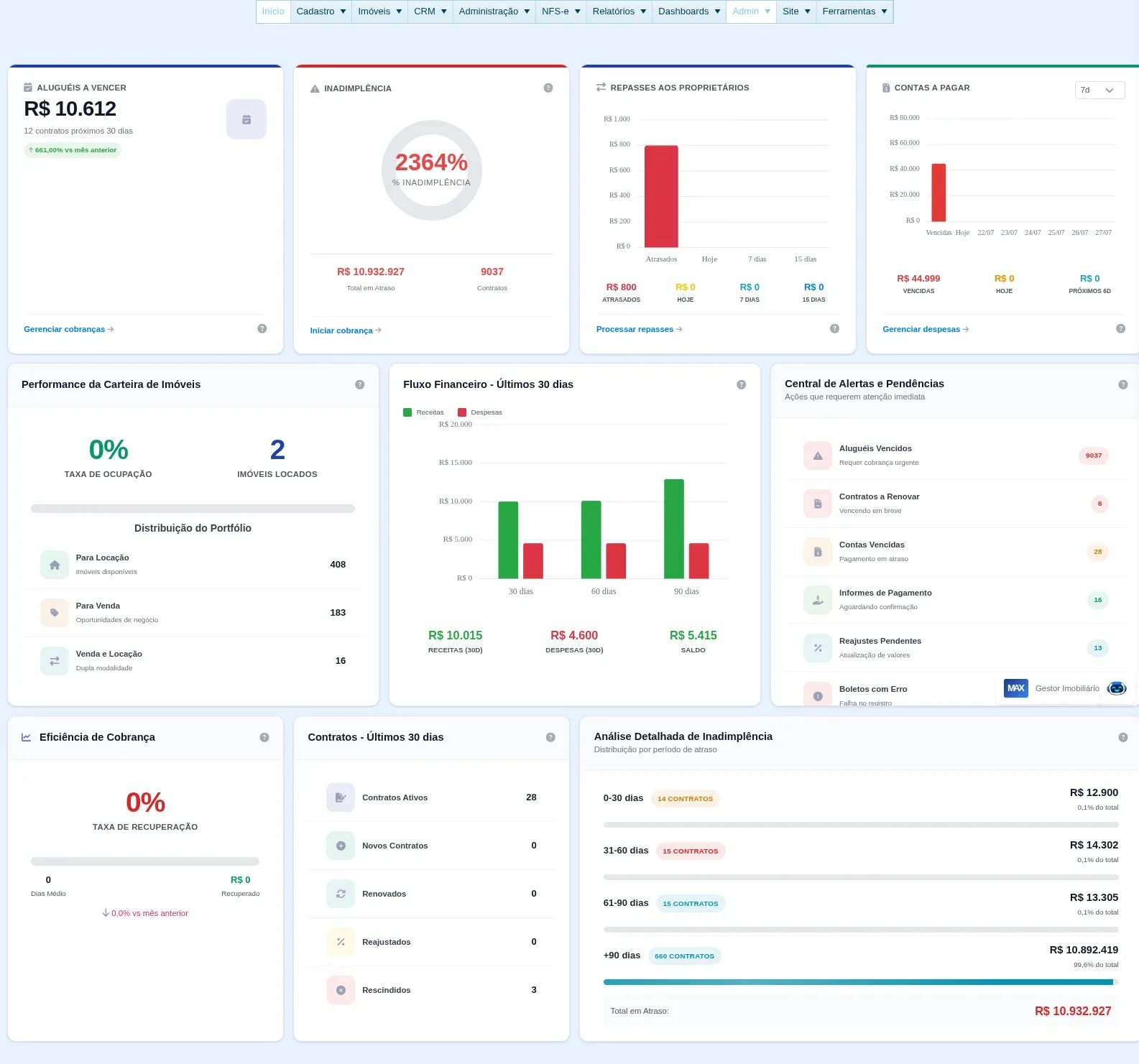Click the Rescindidos cancel icon
Screen dimensions: 1139x1064
[x=341, y=990]
